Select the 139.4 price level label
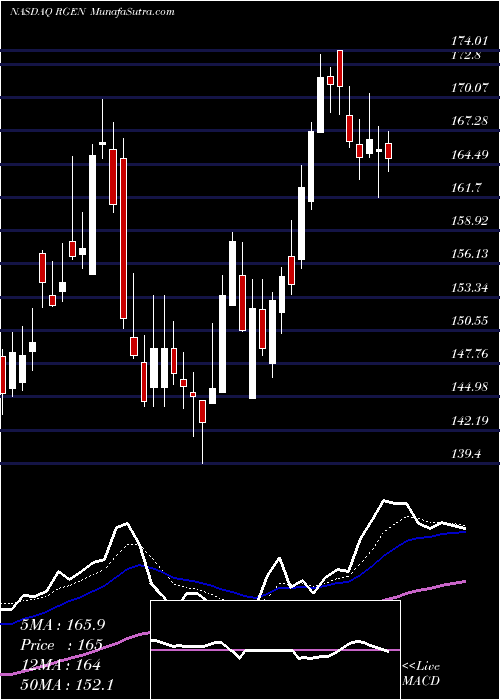The width and height of the screenshot is (500, 700). click(x=466, y=454)
